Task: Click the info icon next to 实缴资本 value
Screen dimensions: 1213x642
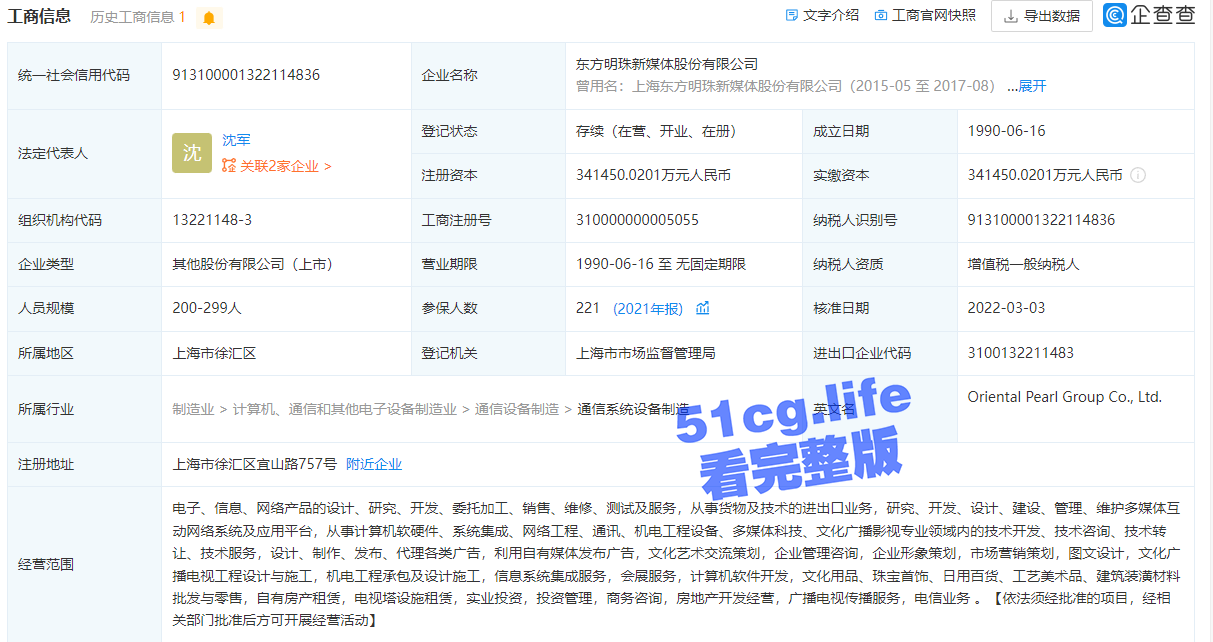Action: click(1138, 175)
